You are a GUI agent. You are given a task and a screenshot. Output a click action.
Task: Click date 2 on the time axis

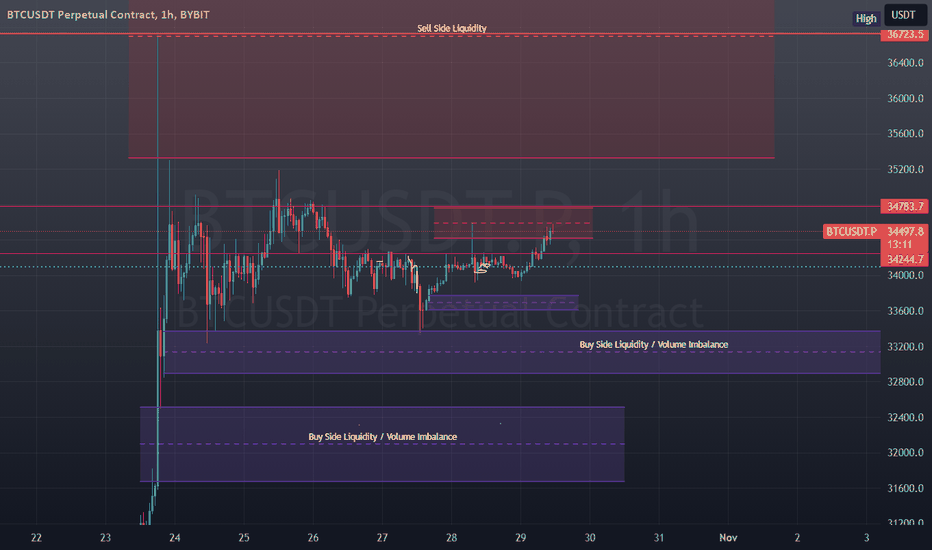[x=797, y=538]
